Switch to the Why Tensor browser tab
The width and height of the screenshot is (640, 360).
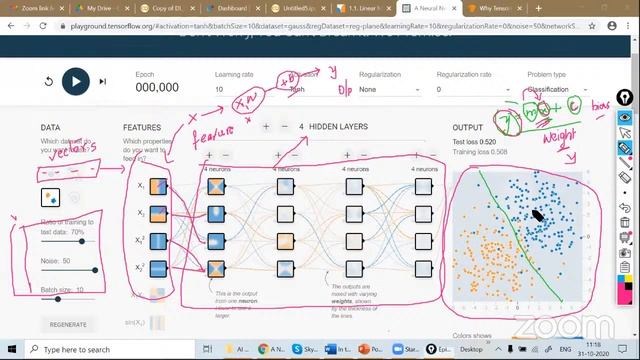tap(494, 8)
